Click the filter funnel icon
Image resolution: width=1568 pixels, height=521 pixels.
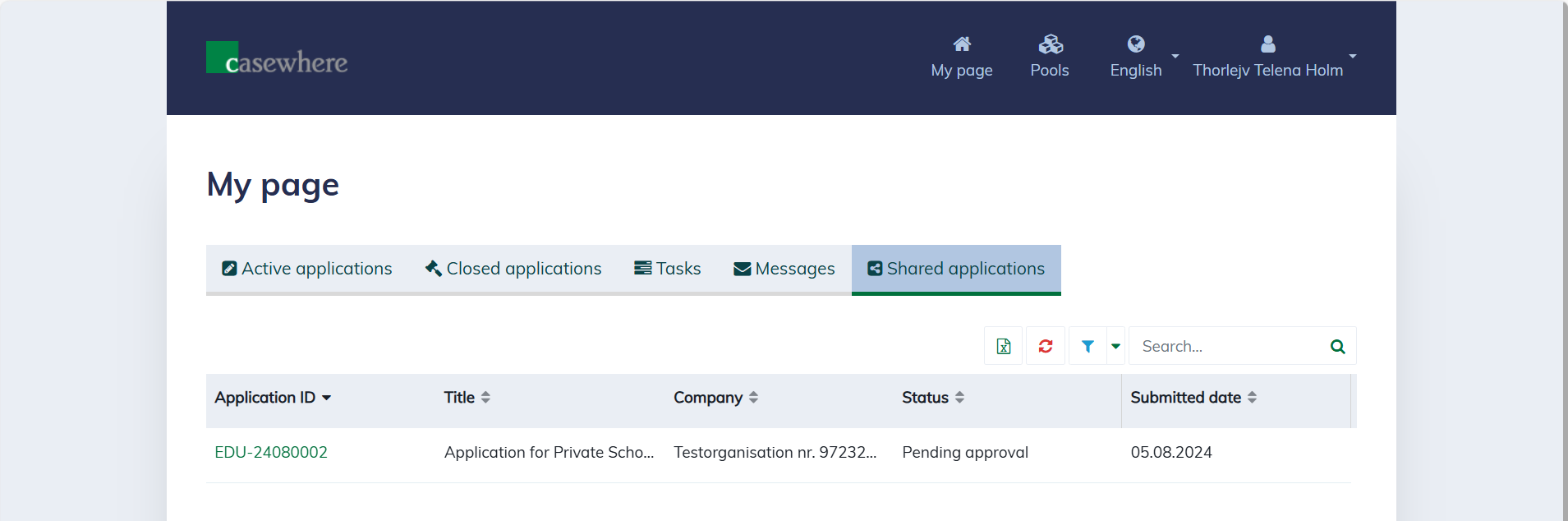pos(1087,346)
